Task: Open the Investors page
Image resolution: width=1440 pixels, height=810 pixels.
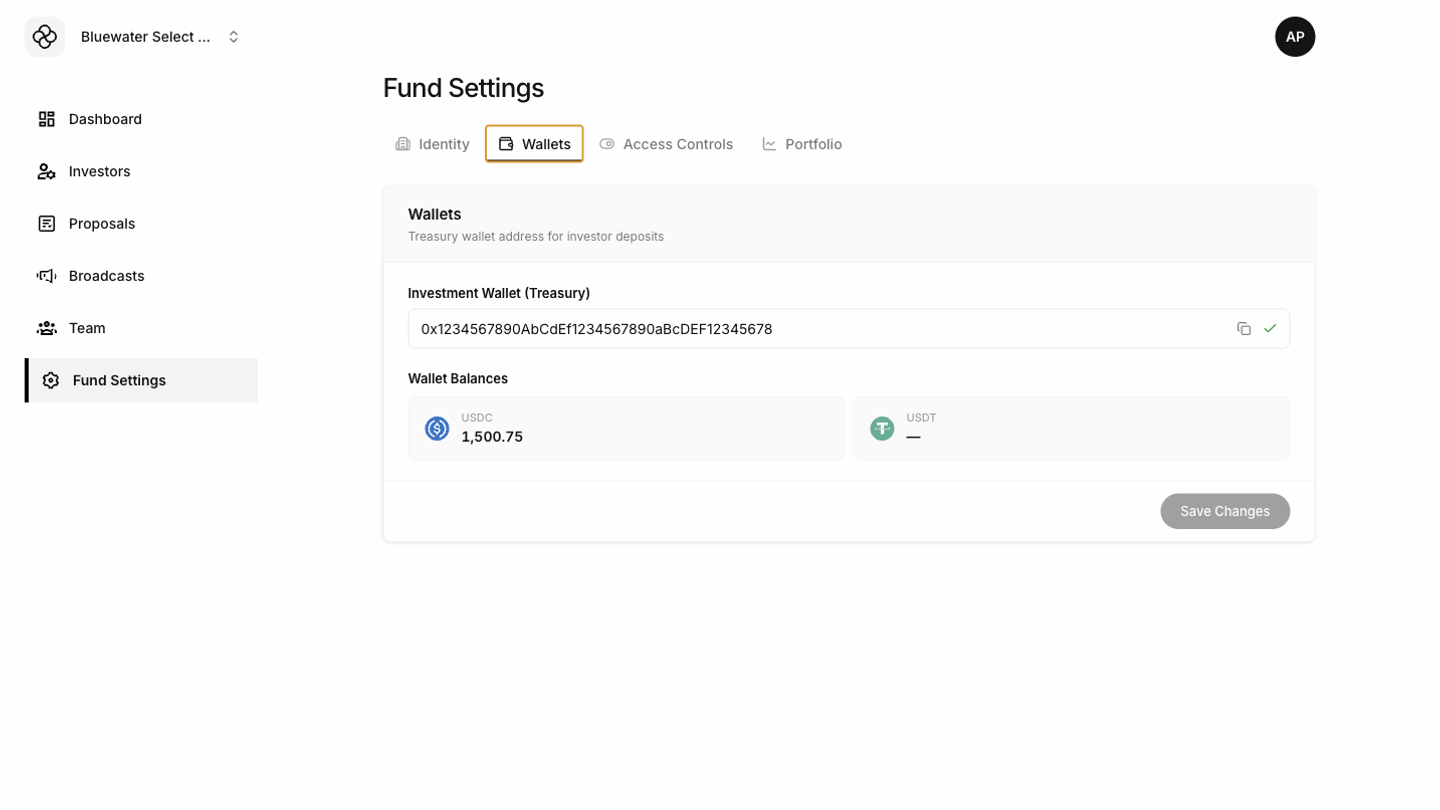Action: (99, 171)
